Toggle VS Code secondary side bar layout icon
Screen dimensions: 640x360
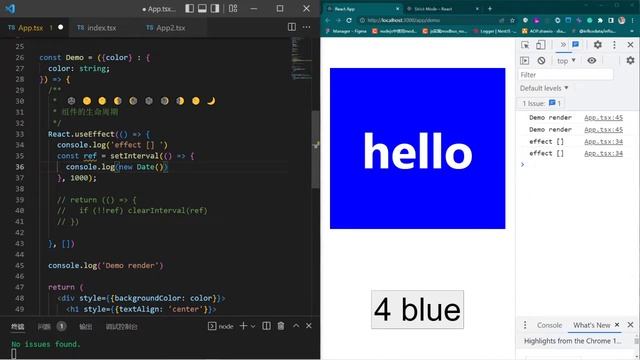point(215,9)
